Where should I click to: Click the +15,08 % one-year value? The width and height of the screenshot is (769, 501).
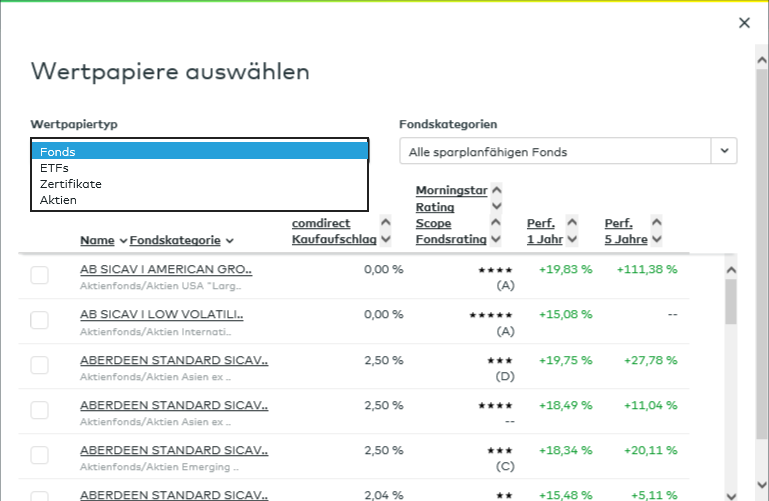tap(565, 314)
